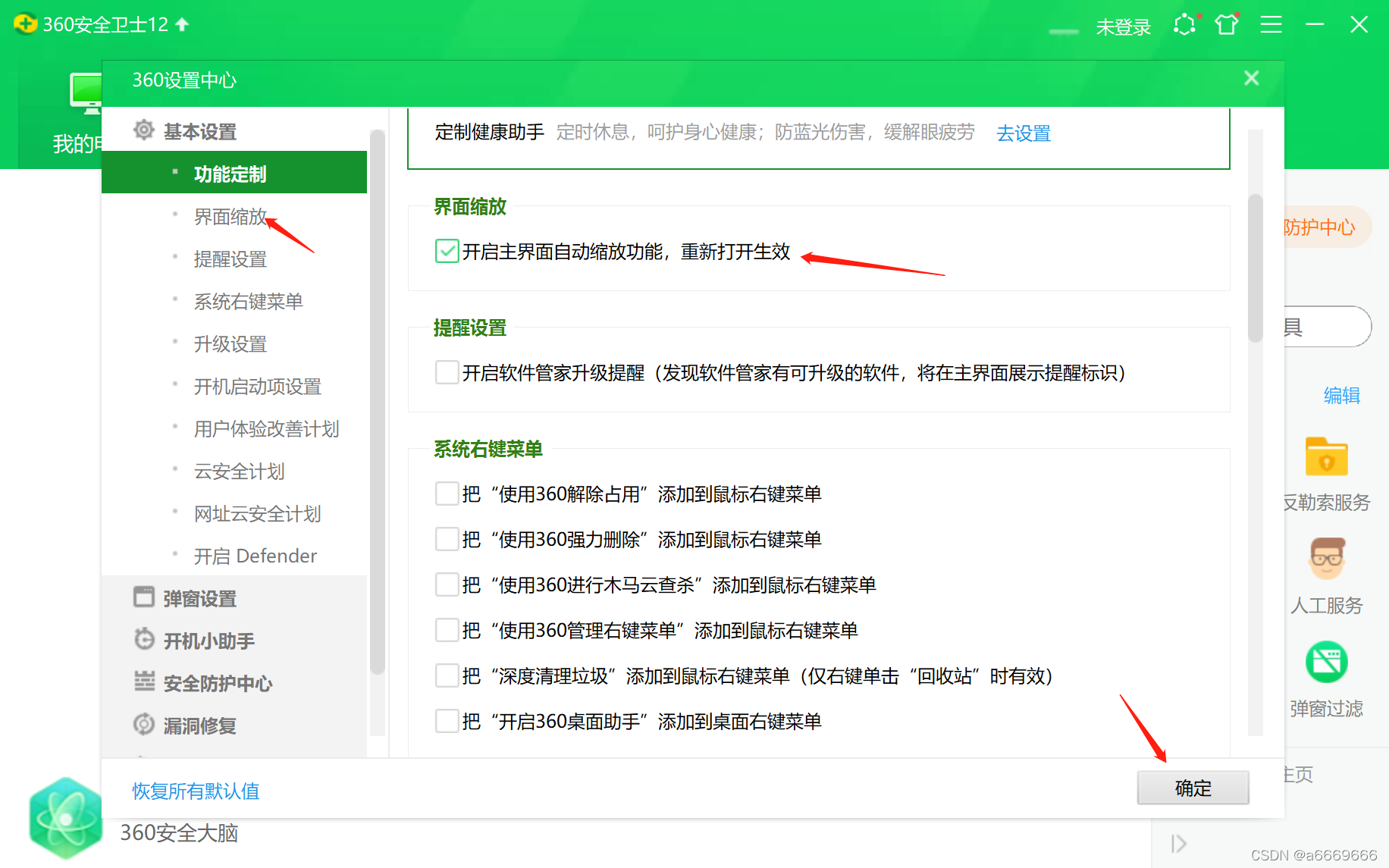Select 升级设置 in the sidebar
Image resolution: width=1389 pixels, height=868 pixels.
pos(230,344)
